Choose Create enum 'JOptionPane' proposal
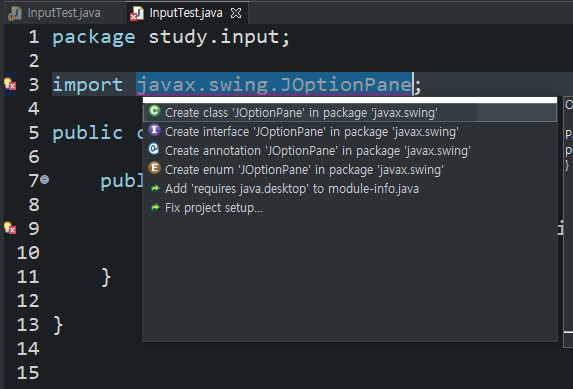Image resolution: width=573 pixels, height=389 pixels. pos(350,170)
